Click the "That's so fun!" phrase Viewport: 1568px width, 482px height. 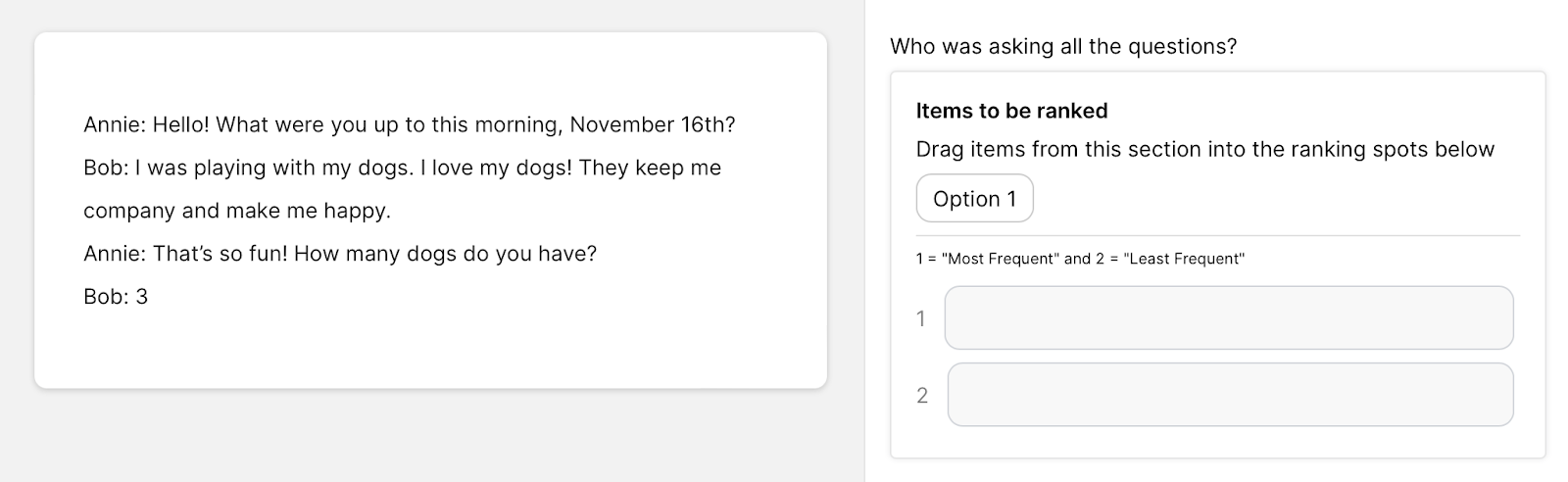(220, 254)
